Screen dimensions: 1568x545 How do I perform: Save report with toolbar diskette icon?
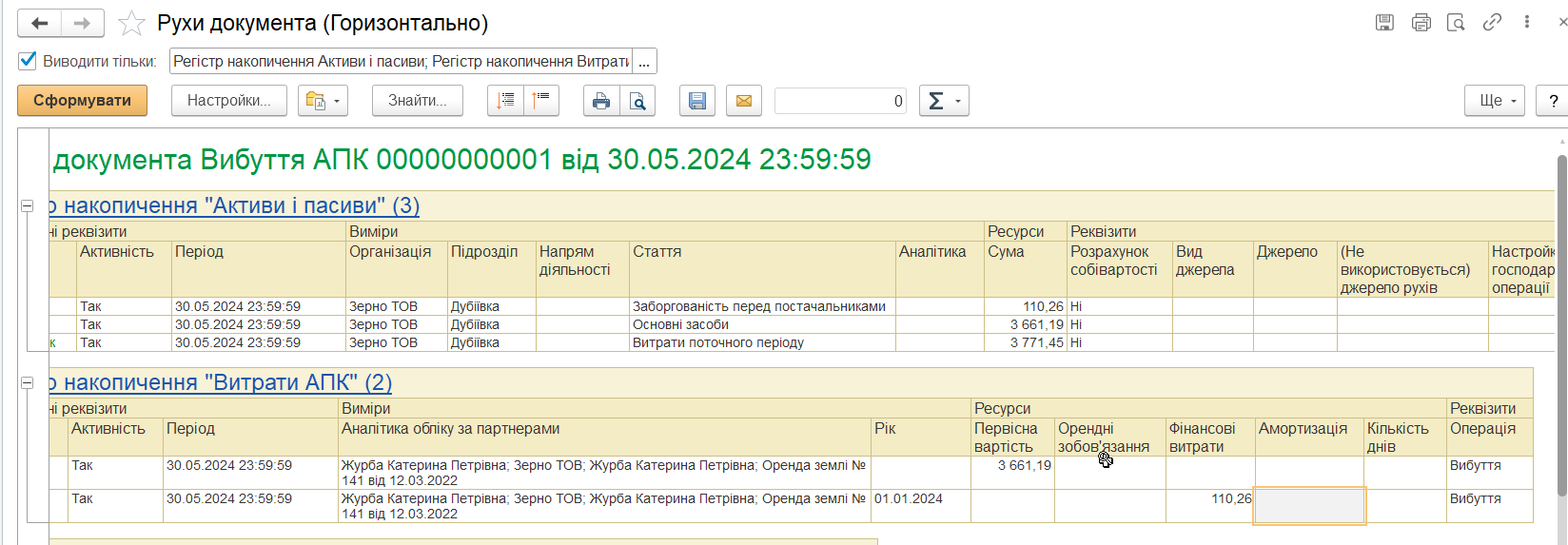(x=697, y=101)
